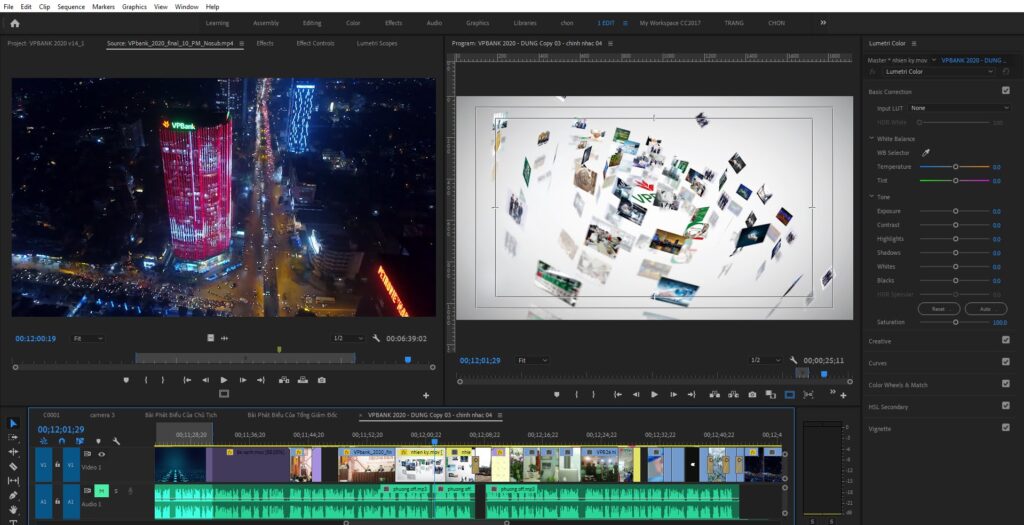Screen dimensions: 1024x525
Task: Toggle HSL Secondary checkbox
Action: (1006, 406)
